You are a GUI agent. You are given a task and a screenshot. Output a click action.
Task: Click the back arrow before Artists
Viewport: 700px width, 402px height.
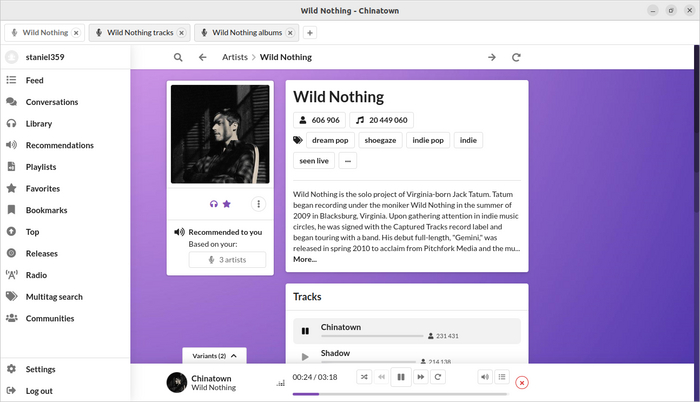203,57
